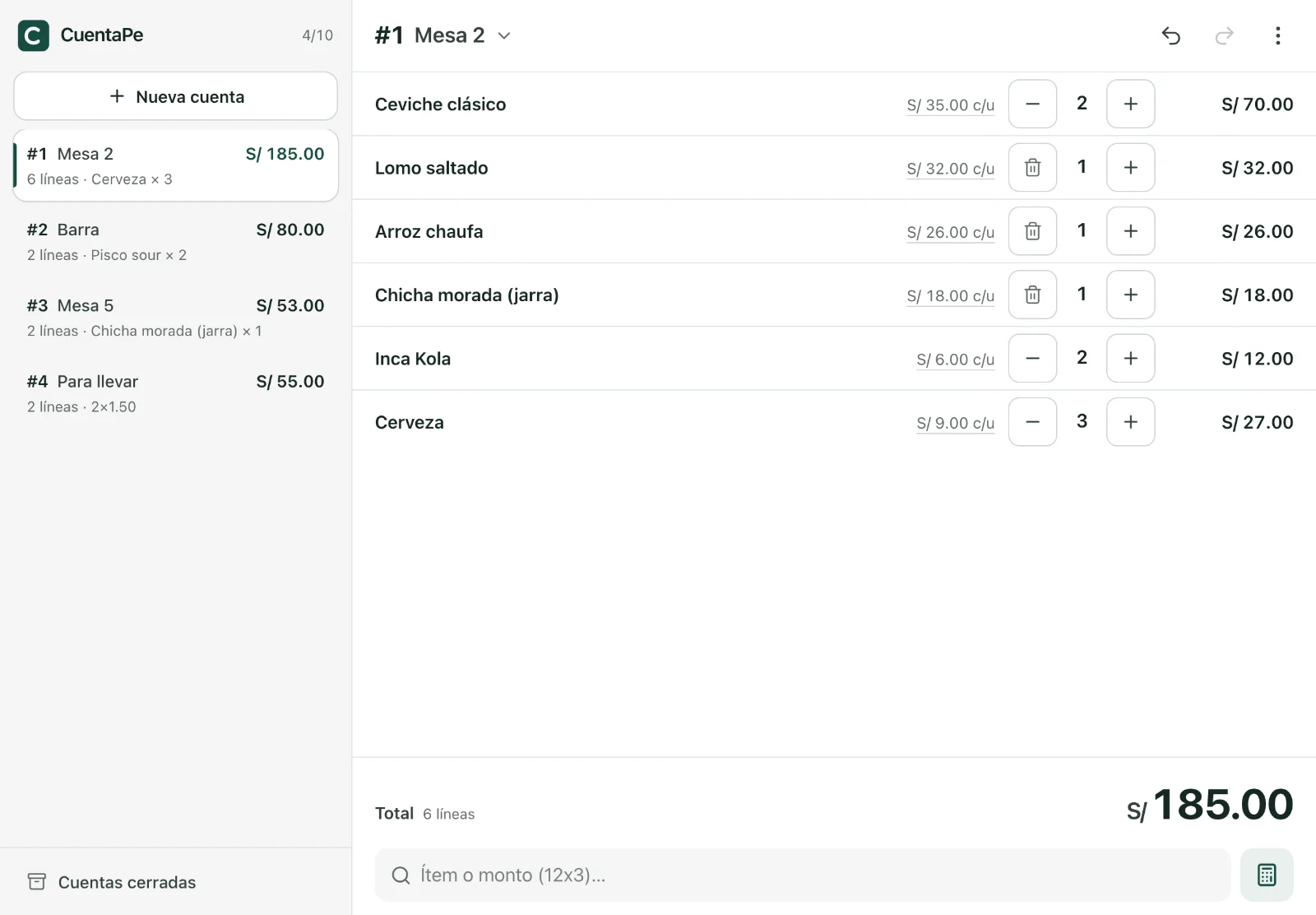Click the CuentaPe logo icon
Viewport: 1316px width, 915px height.
pyautogui.click(x=34, y=35)
